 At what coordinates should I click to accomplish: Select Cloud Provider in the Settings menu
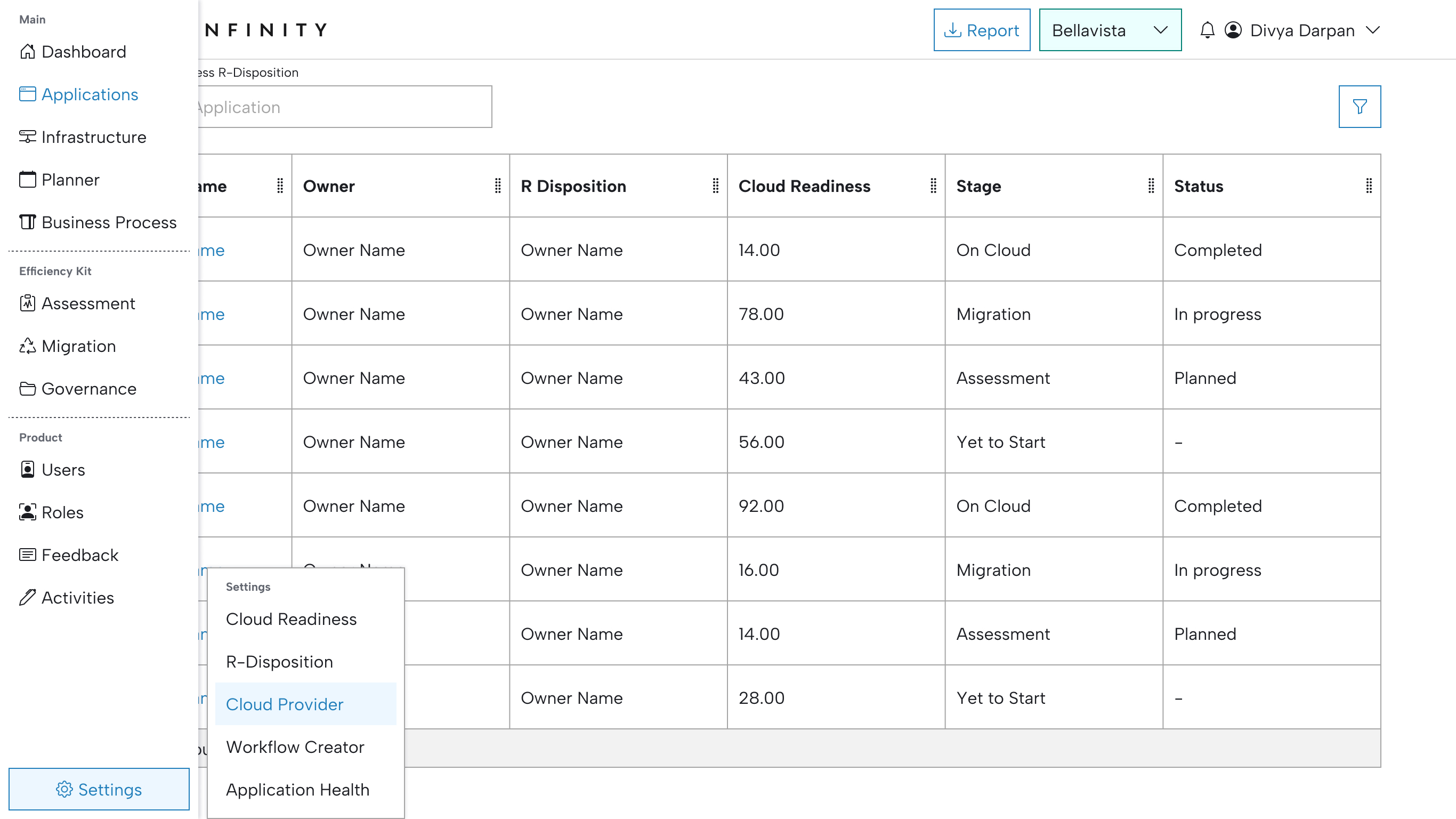[x=284, y=704]
